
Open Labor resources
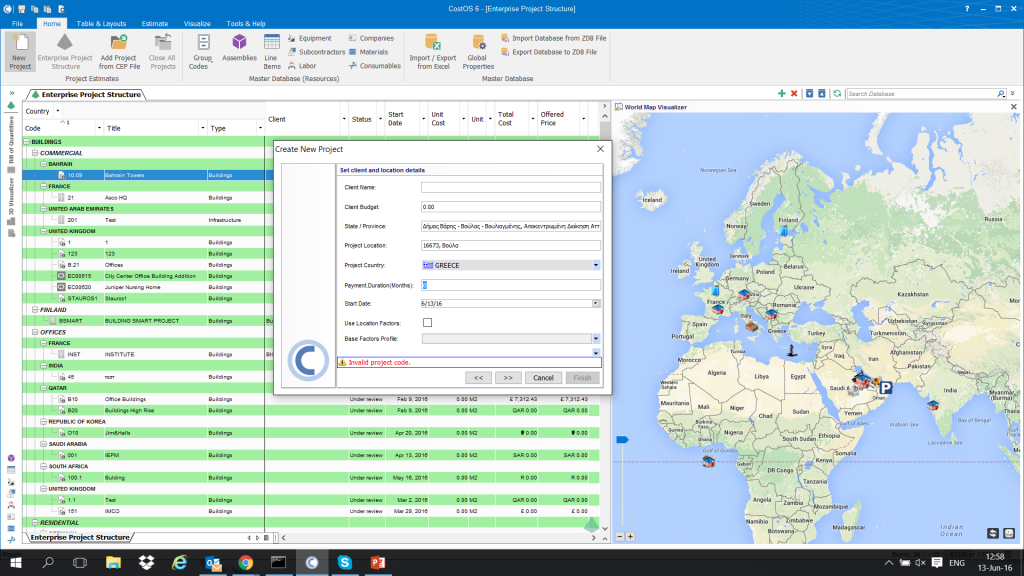(x=302, y=66)
